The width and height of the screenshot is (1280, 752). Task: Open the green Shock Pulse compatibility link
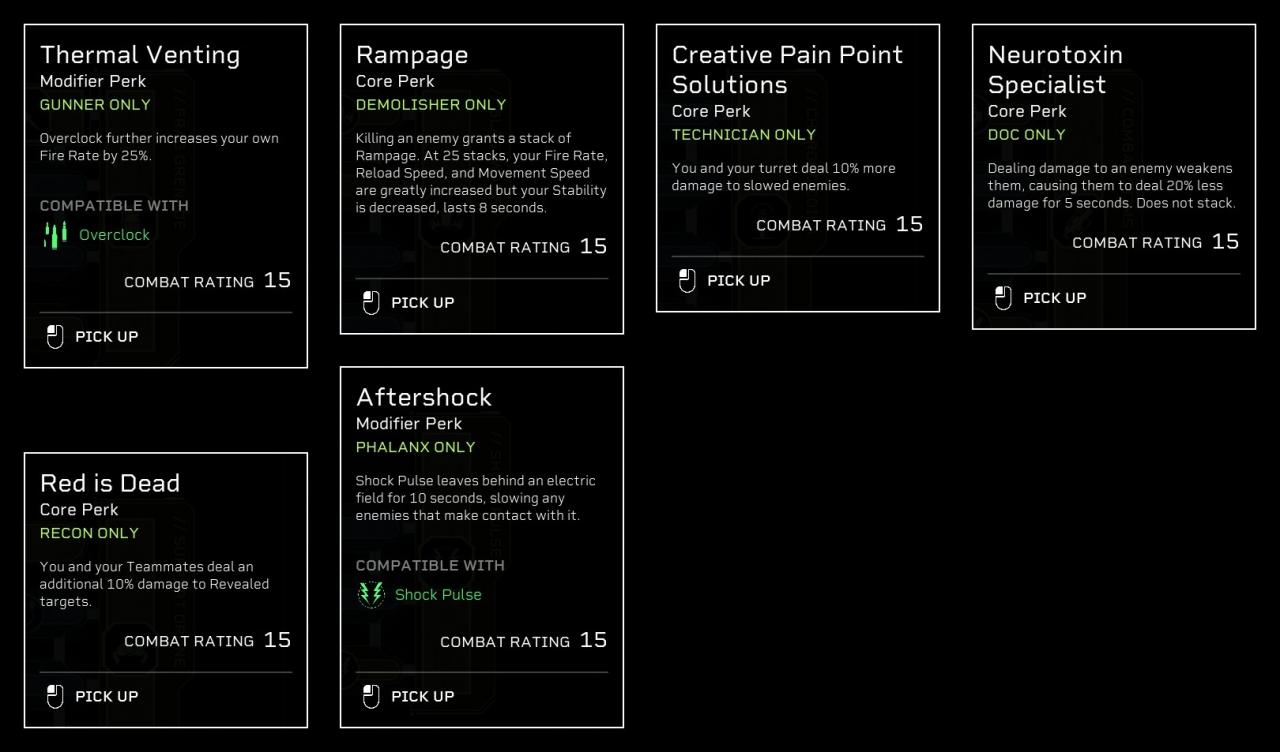pyautogui.click(x=438, y=595)
